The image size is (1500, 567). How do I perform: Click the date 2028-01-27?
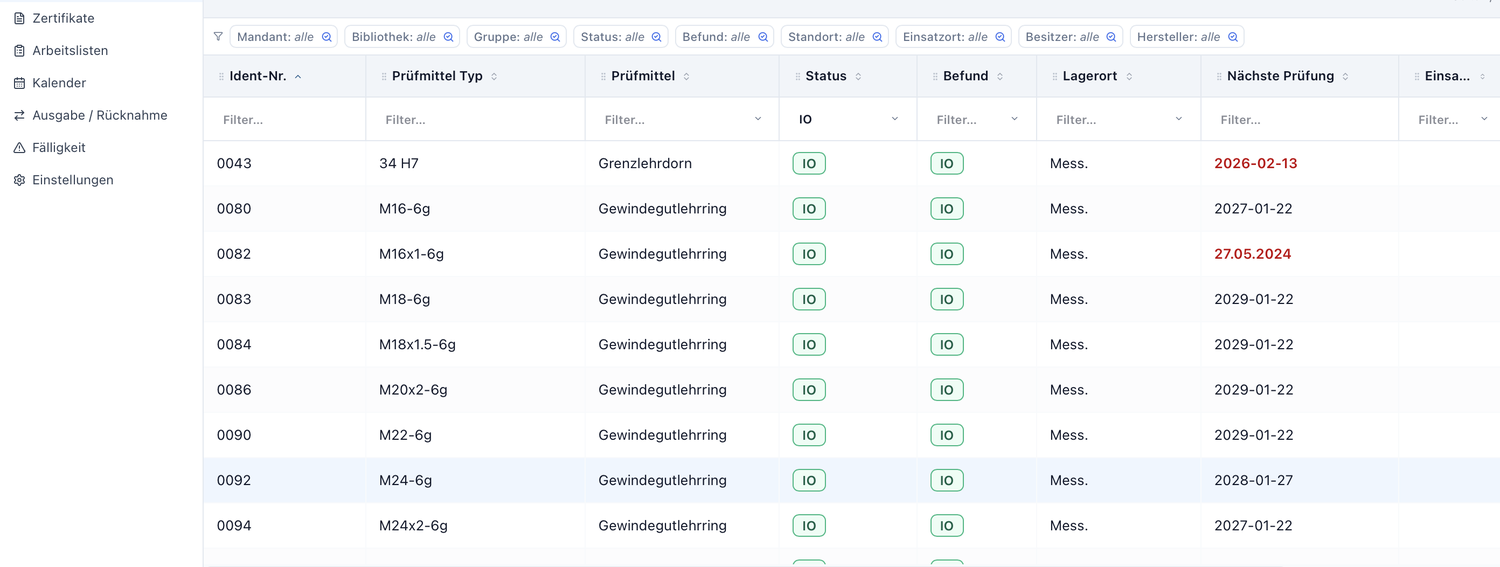[1254, 480]
